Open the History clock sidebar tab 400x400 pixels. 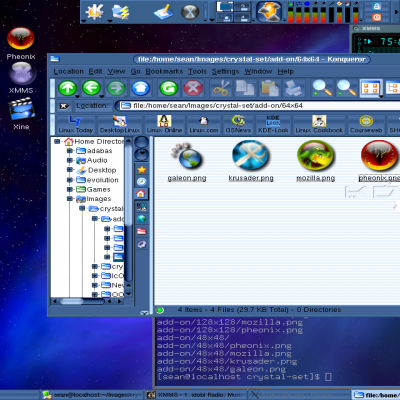click(142, 182)
